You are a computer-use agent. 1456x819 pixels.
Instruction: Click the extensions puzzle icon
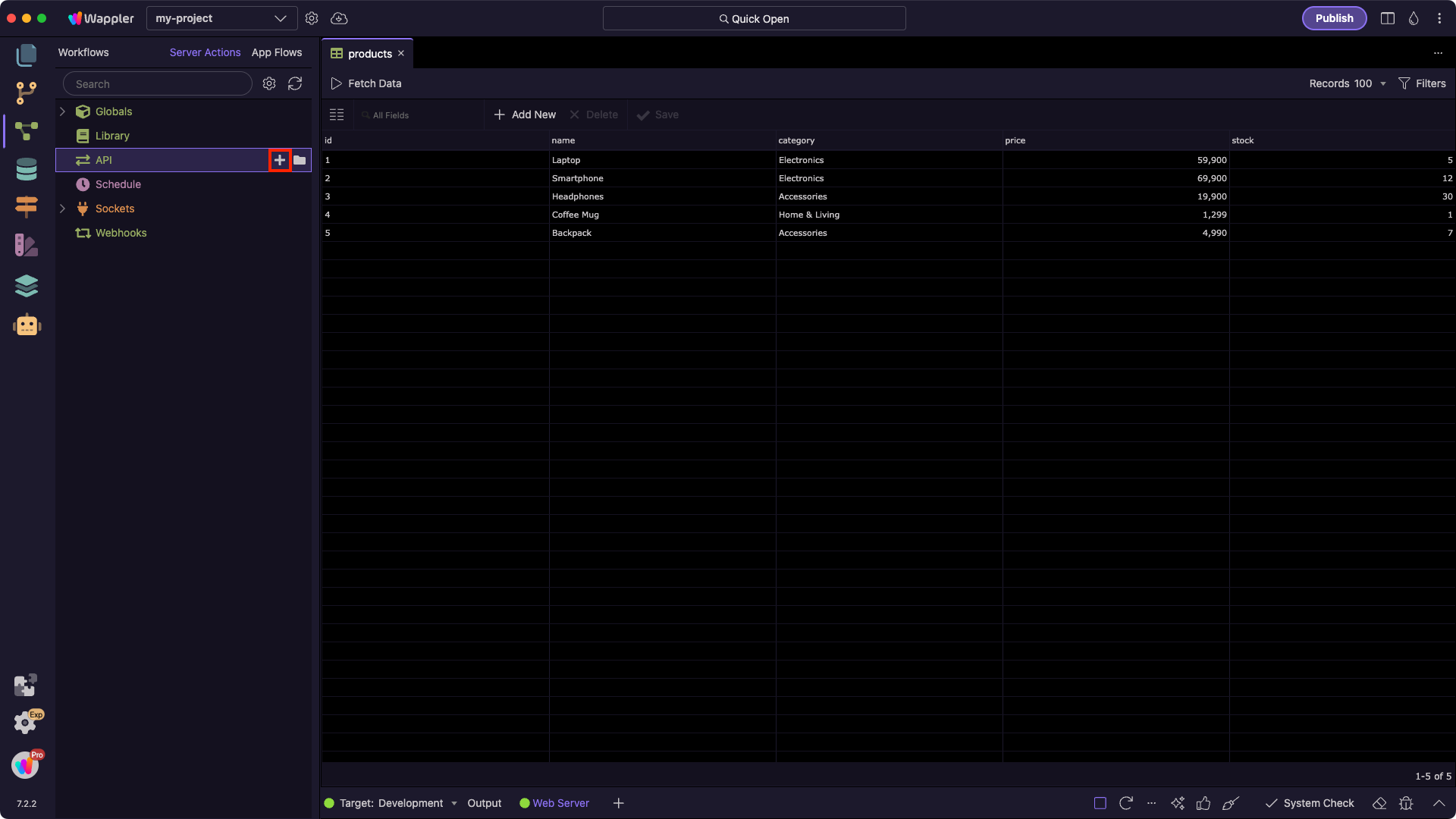25,685
